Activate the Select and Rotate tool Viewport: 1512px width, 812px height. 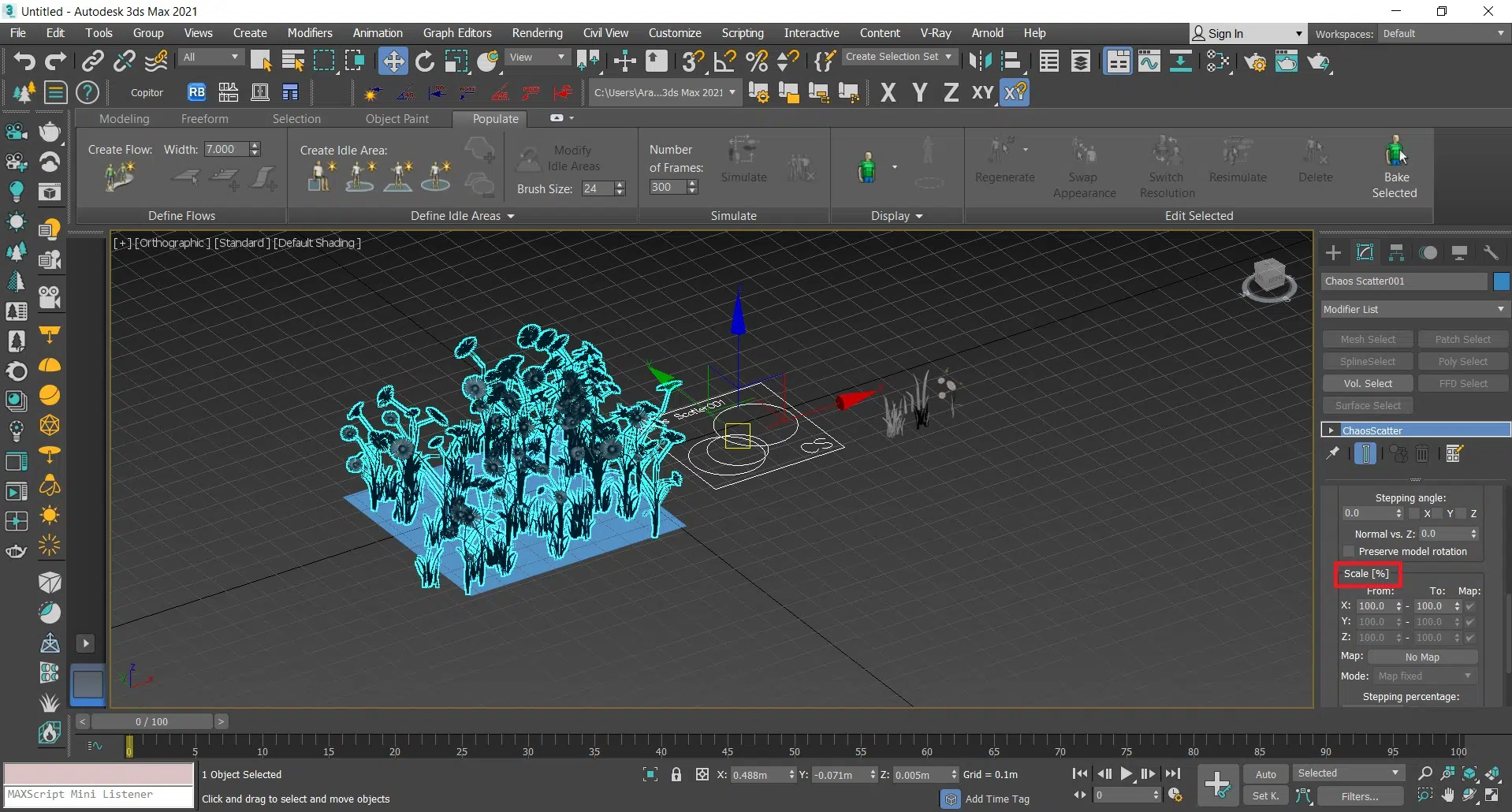[425, 61]
